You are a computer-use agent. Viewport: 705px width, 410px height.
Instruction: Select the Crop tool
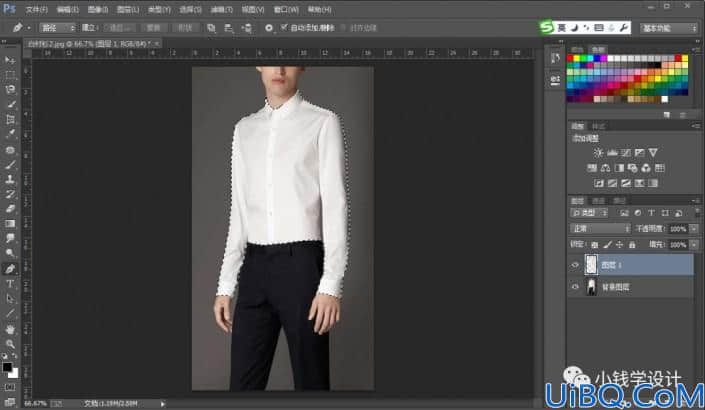pyautogui.click(x=10, y=119)
